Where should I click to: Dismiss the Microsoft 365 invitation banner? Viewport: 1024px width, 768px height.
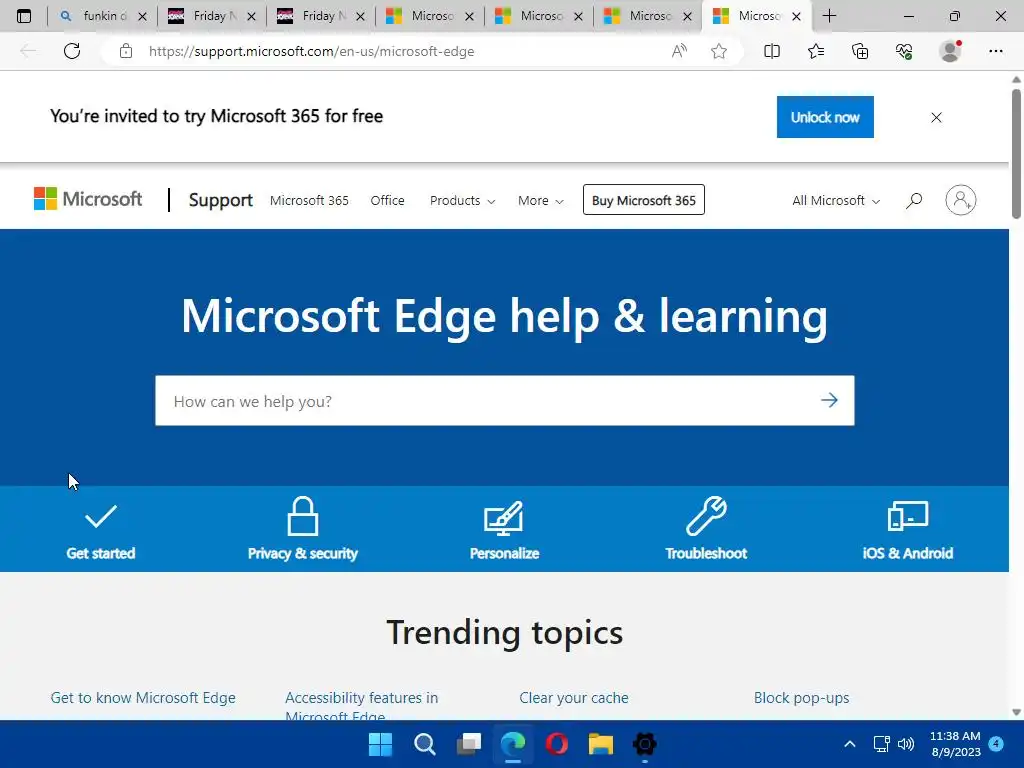tap(936, 118)
